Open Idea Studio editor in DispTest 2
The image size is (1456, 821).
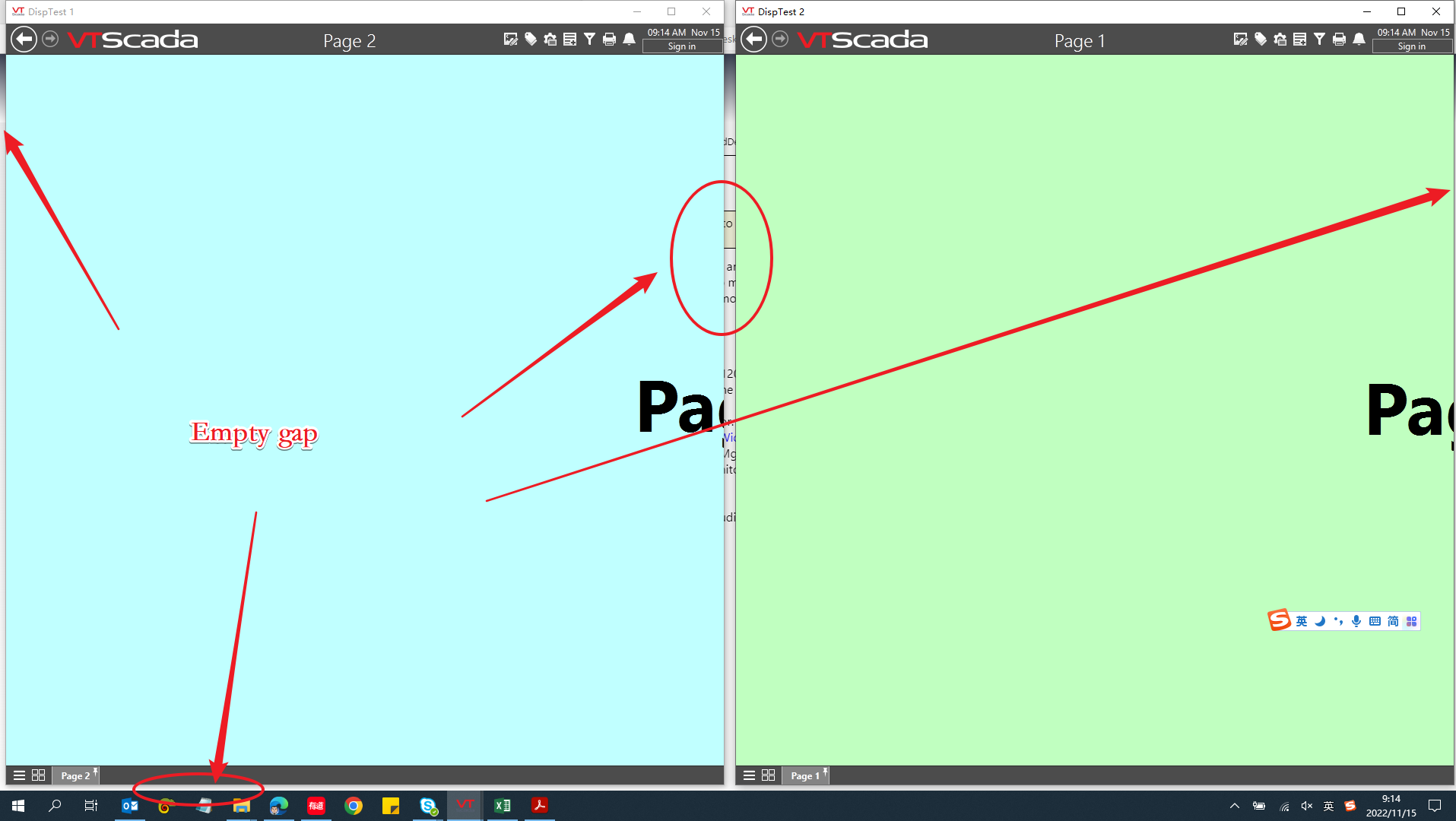[1240, 39]
